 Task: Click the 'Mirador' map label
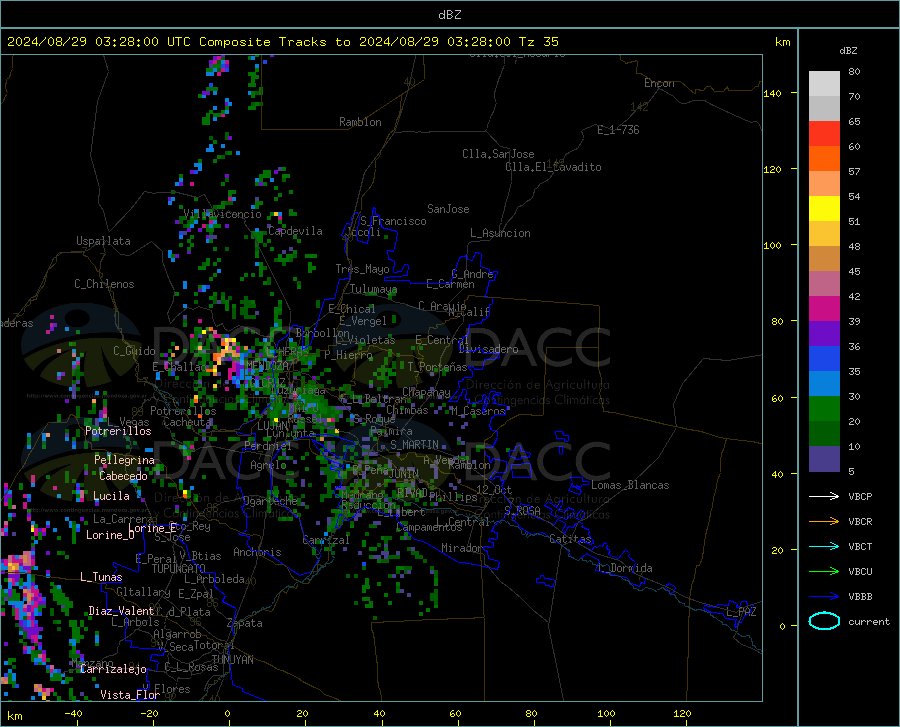pos(462,548)
